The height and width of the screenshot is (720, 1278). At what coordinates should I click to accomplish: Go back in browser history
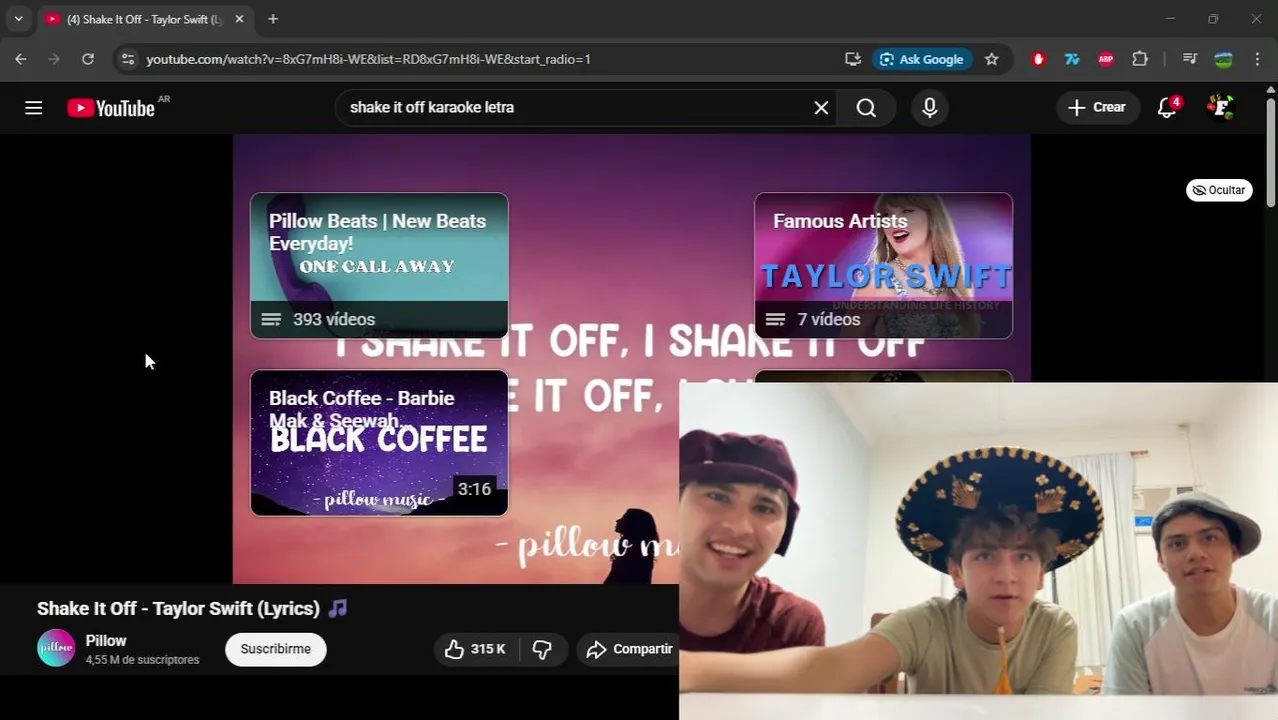(x=21, y=59)
